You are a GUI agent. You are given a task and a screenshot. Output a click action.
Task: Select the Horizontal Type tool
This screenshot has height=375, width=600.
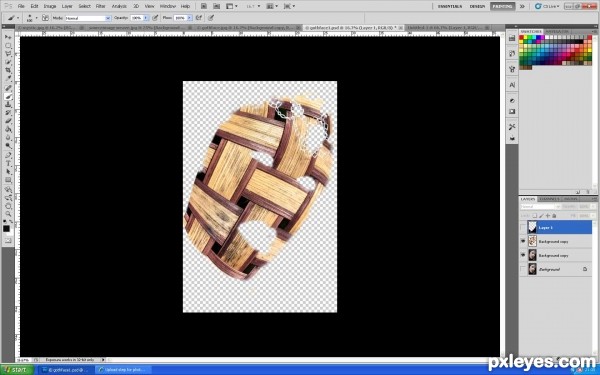point(8,164)
